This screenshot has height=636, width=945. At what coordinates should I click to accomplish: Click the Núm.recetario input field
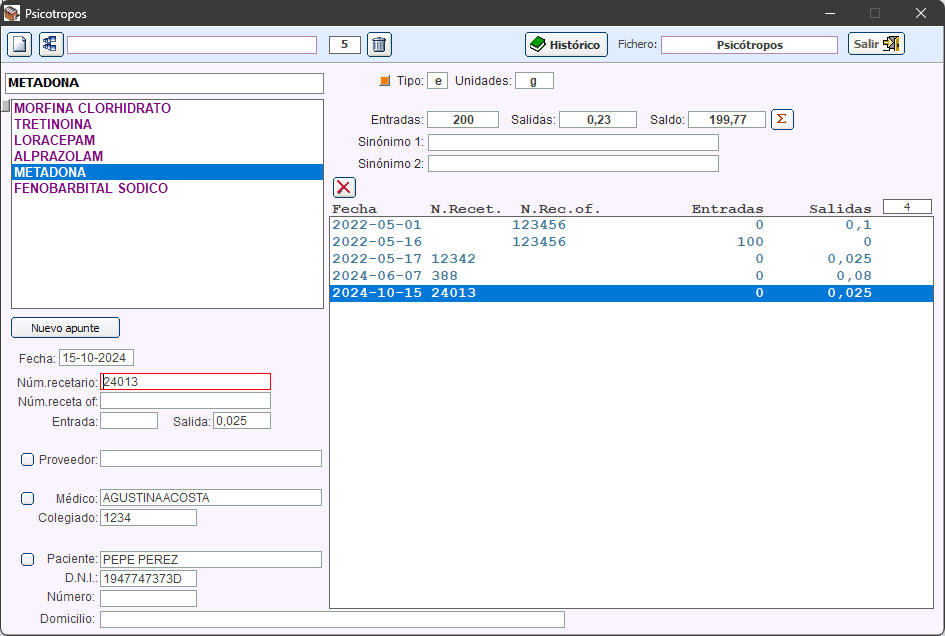(185, 381)
